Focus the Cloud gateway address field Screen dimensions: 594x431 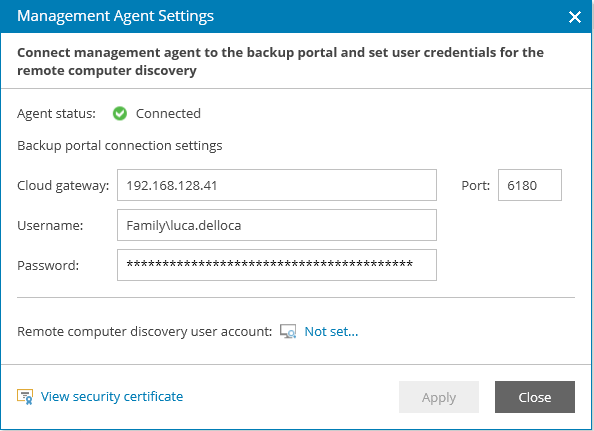click(277, 185)
